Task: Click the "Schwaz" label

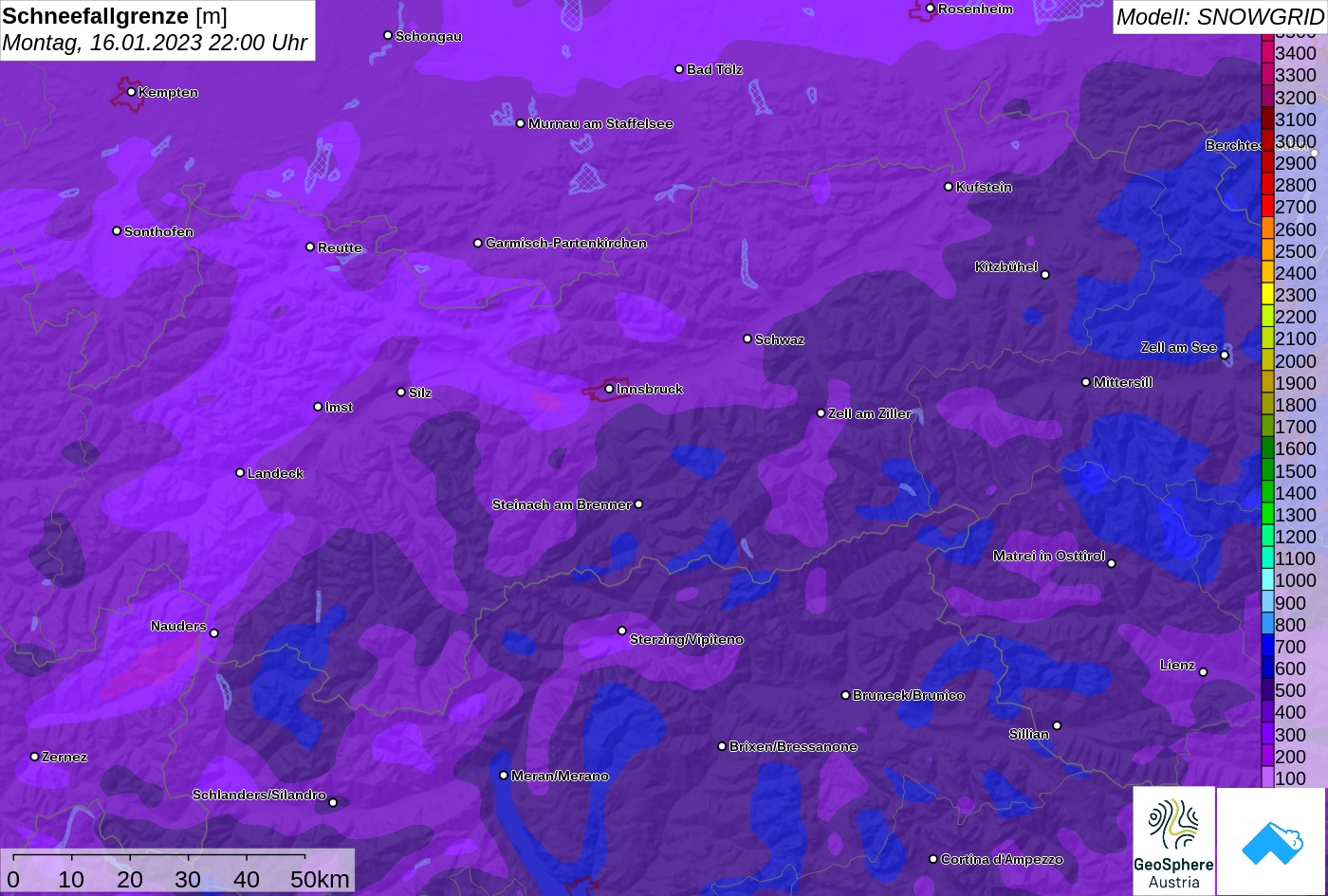Action: pyautogui.click(x=780, y=339)
